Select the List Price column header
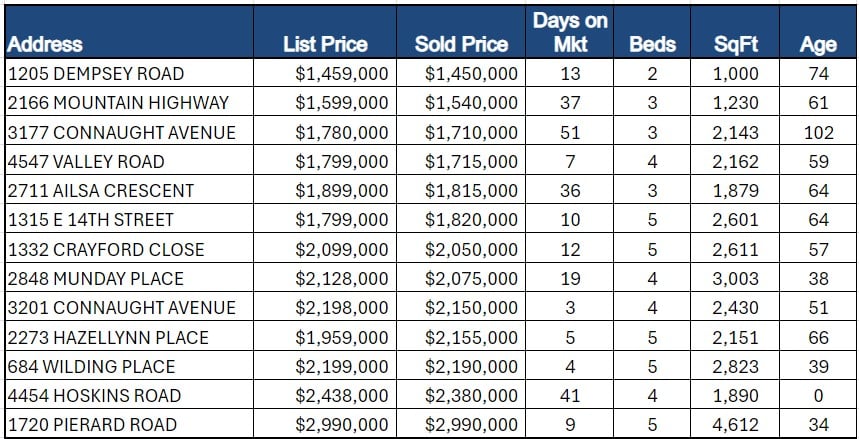This screenshot has width=859, height=439. coord(325,44)
